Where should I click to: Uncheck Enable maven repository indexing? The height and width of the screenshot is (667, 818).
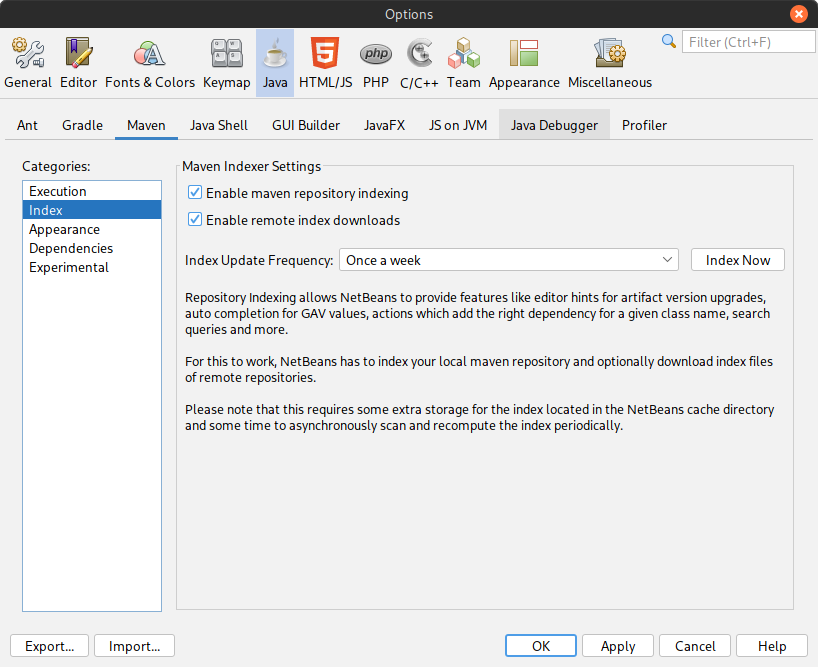[195, 192]
